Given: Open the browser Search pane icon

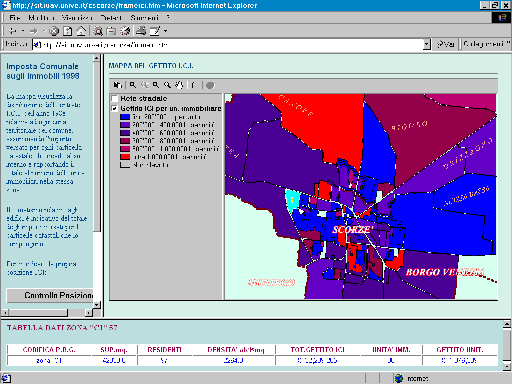Looking at the screenshot, I should pos(98,31).
